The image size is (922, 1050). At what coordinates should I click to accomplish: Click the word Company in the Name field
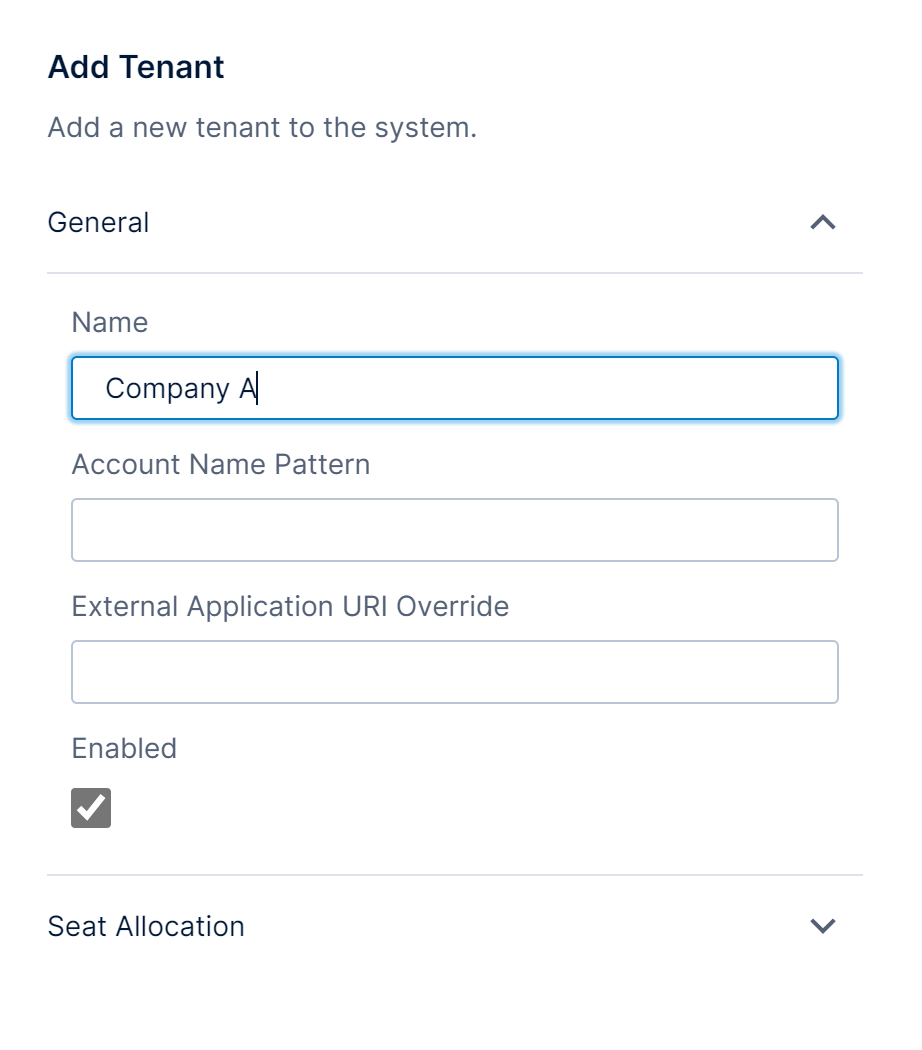pyautogui.click(x=167, y=388)
